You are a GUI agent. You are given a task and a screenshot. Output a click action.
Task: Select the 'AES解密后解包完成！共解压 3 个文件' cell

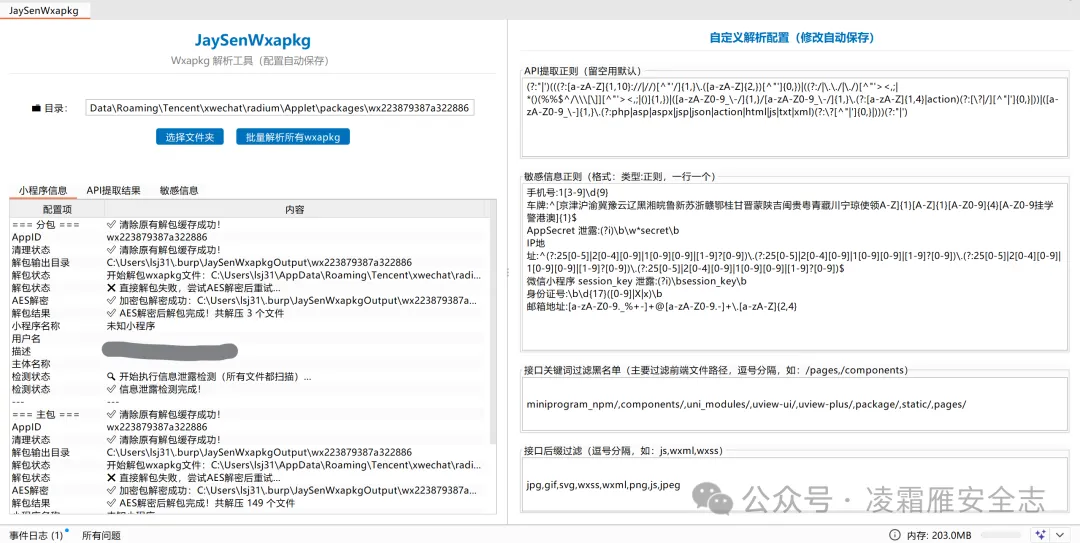[196, 313]
